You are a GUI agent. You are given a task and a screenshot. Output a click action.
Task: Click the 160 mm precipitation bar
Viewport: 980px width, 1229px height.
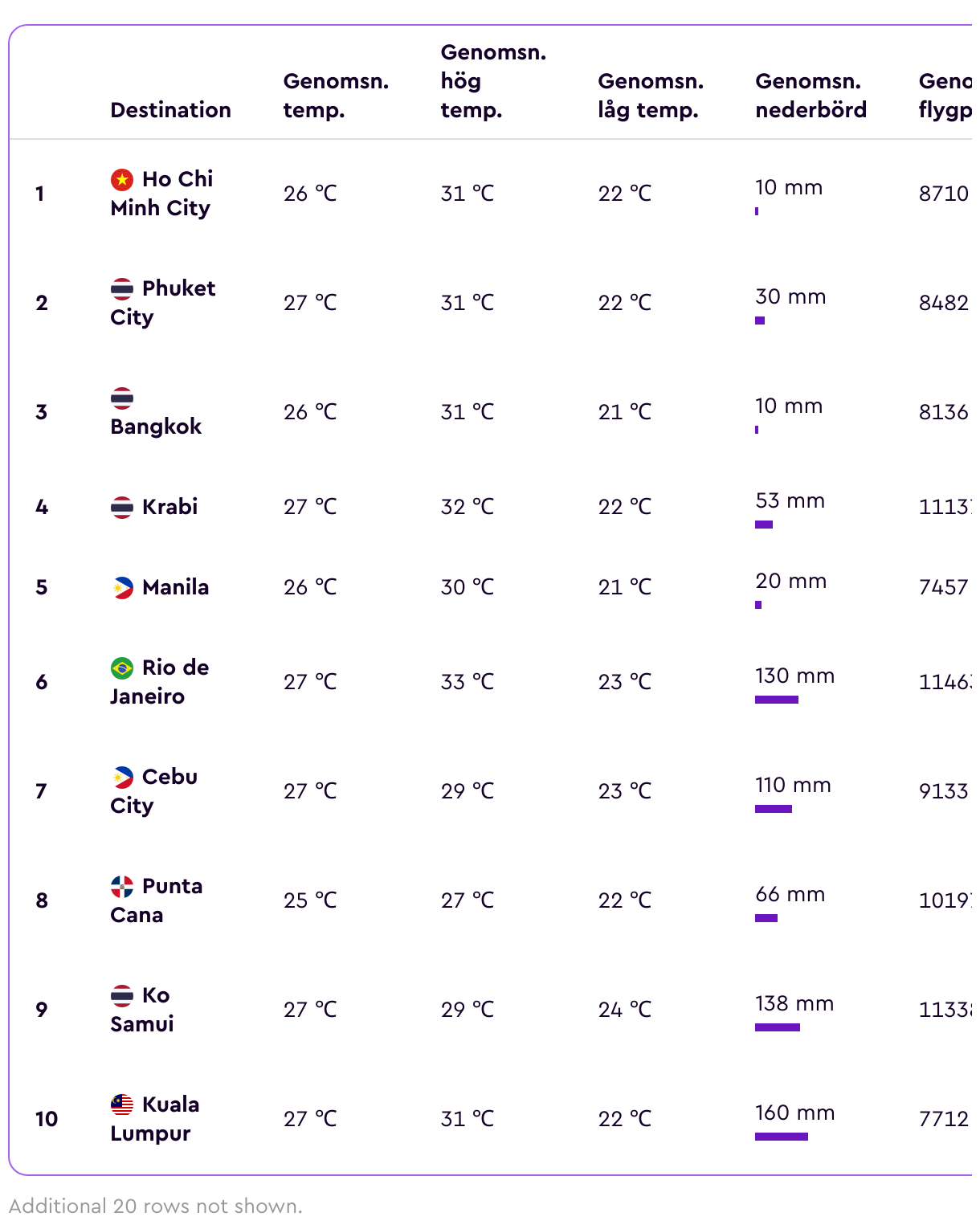[781, 1137]
